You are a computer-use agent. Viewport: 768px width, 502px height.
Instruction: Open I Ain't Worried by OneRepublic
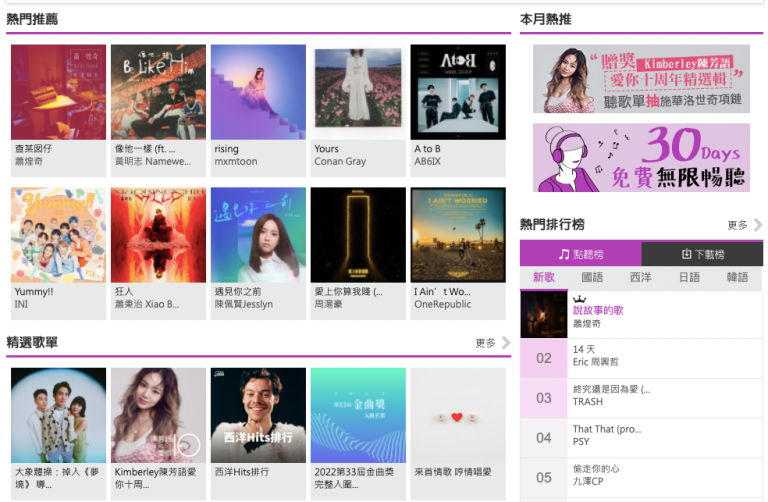click(458, 253)
